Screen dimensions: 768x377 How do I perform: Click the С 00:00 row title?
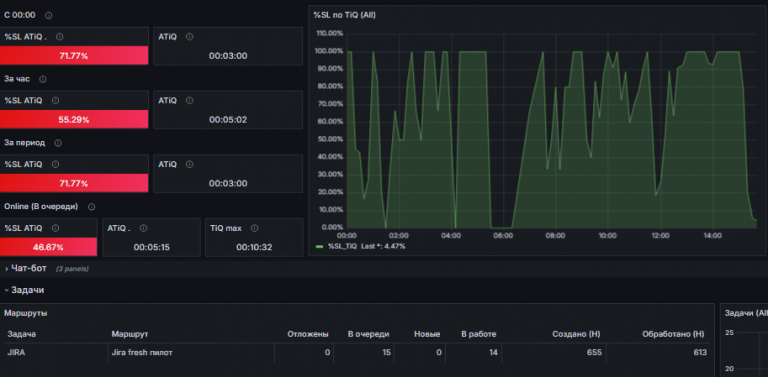tap(20, 15)
